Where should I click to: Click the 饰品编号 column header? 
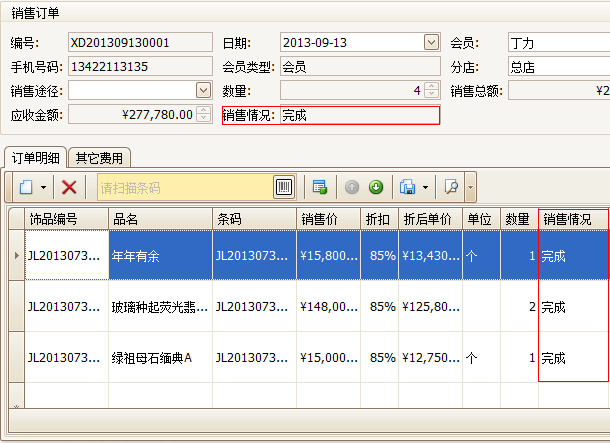[67, 219]
